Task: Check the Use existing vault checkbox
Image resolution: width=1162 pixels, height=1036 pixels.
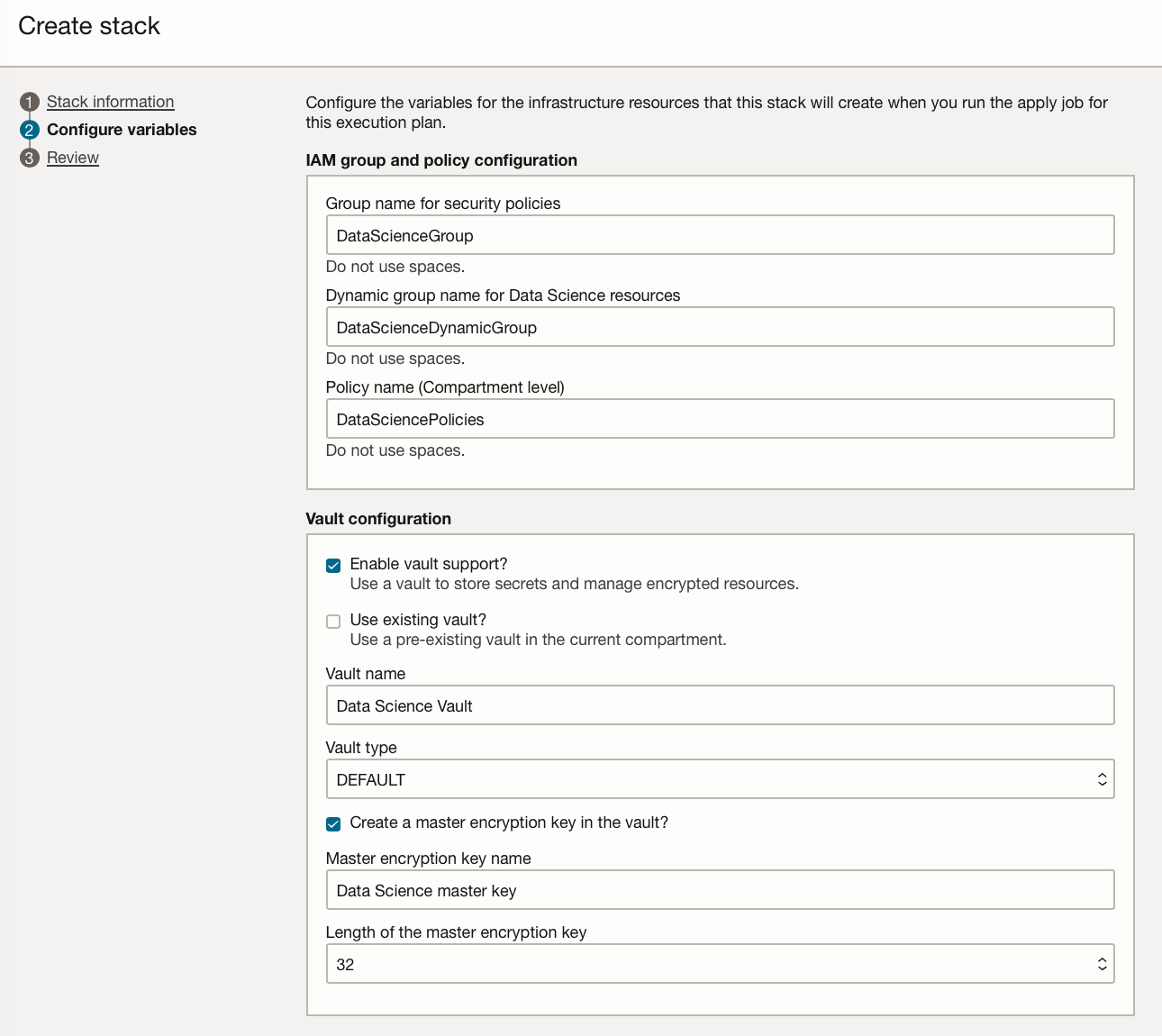Action: pos(333,622)
